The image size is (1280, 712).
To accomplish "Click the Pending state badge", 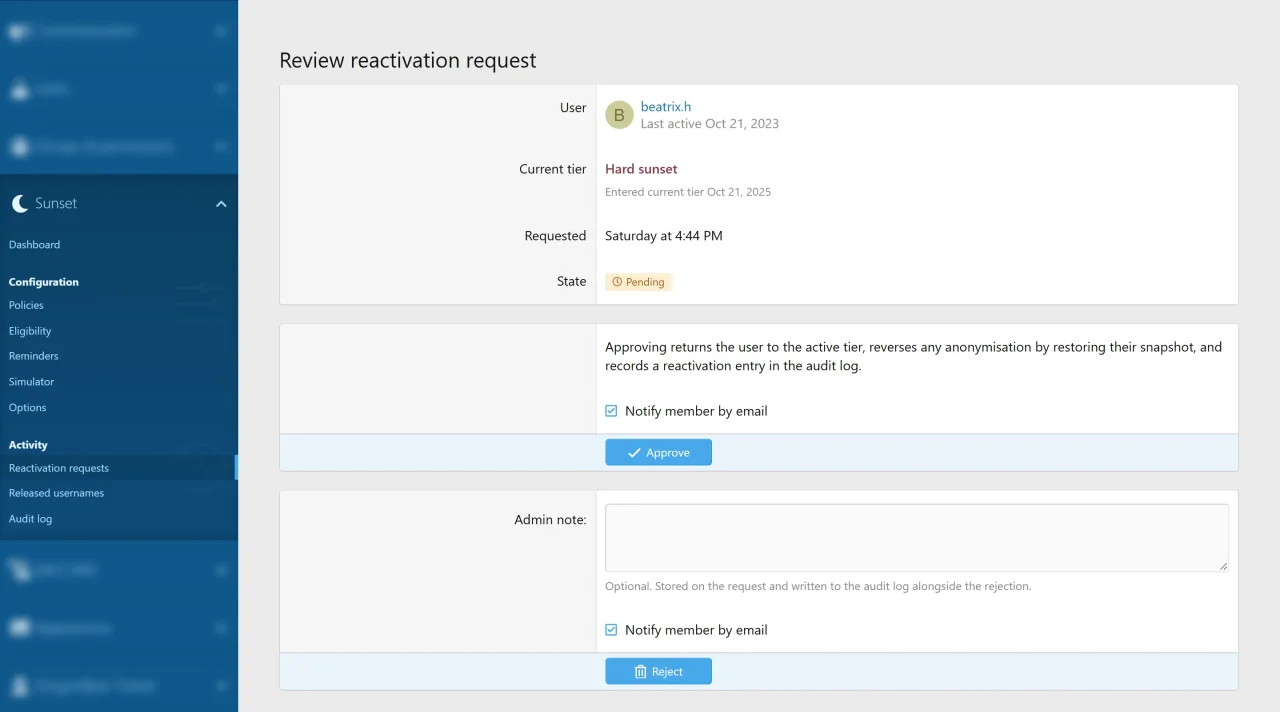I will 638,282.
